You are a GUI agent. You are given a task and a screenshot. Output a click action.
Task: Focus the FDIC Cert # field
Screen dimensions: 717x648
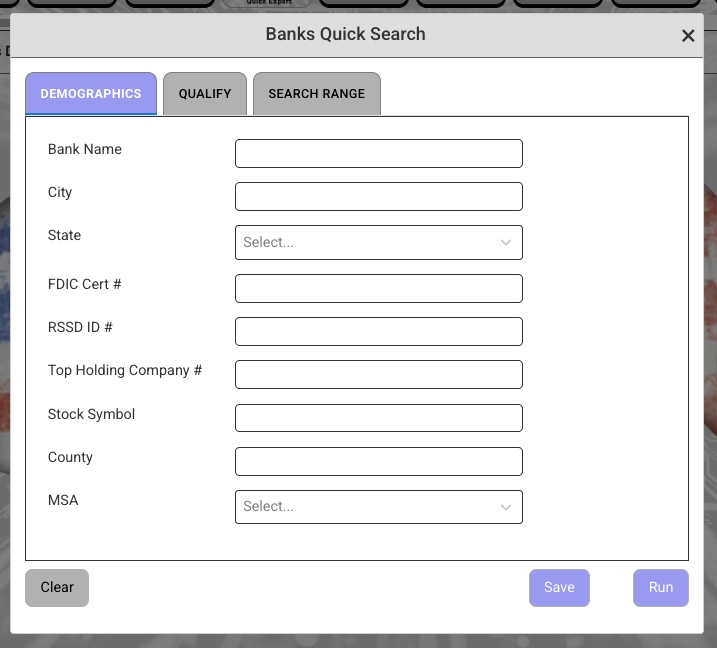[379, 288]
